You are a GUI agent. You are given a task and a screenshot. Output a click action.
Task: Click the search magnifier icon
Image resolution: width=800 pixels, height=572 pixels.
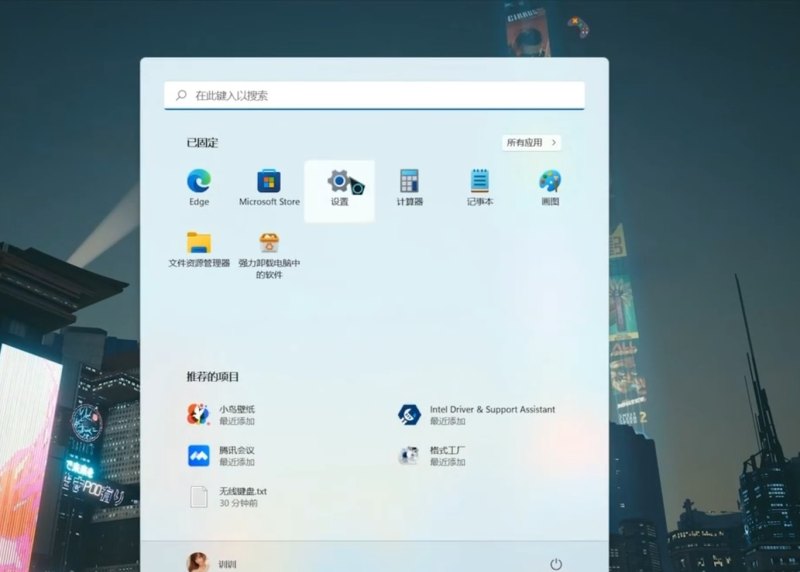(181, 95)
